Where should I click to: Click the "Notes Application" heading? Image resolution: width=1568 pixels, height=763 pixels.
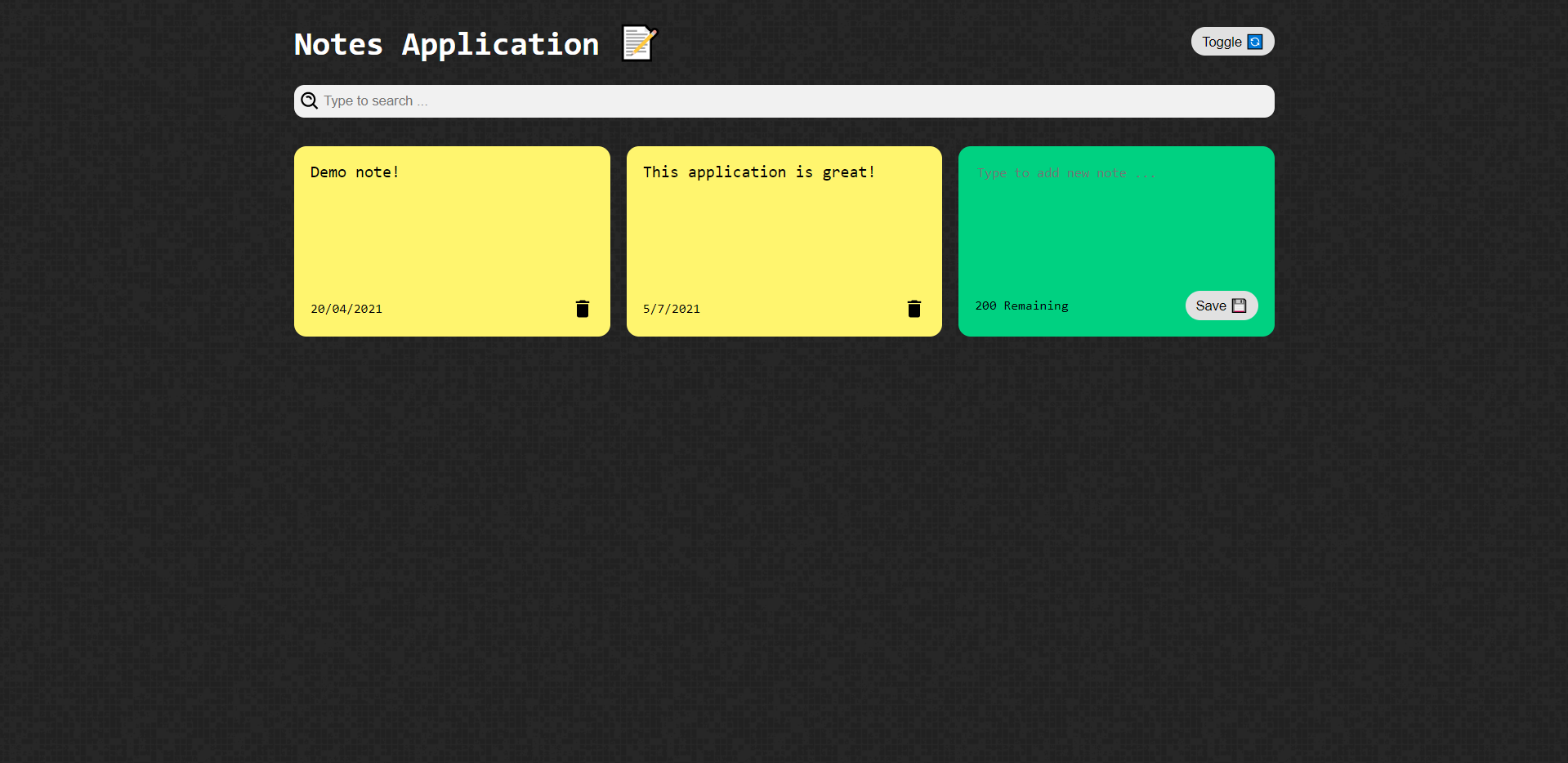[x=447, y=44]
